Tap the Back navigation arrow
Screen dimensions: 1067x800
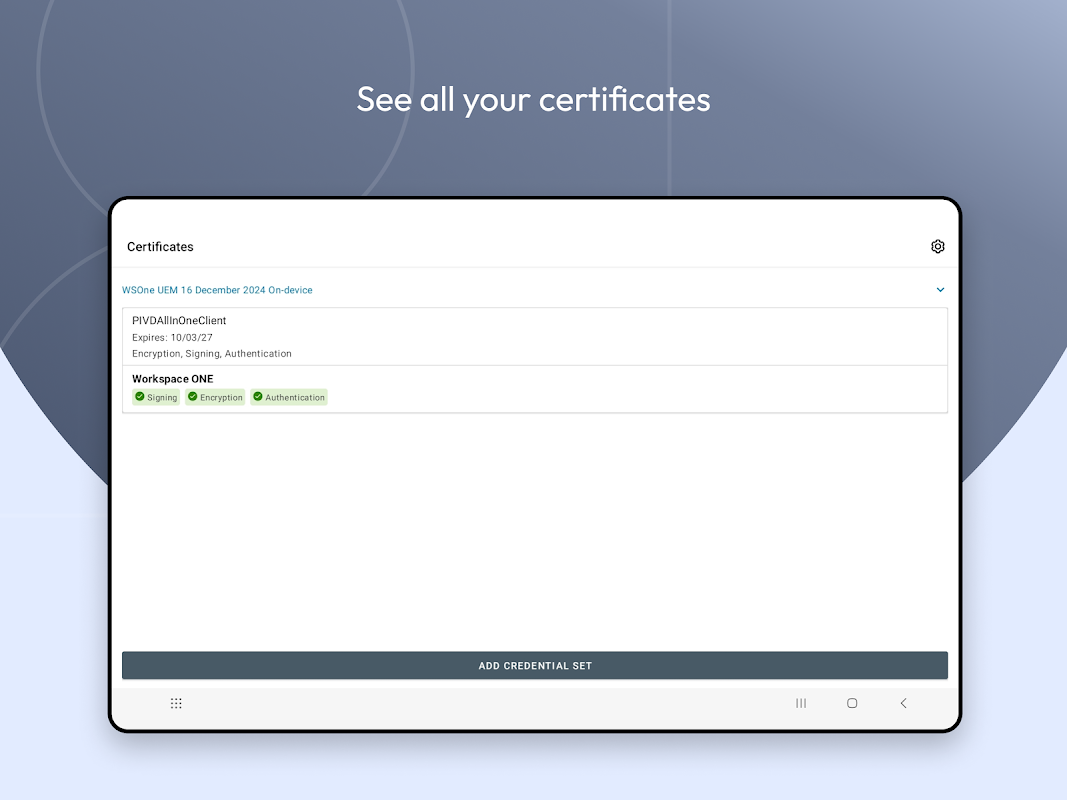[904, 703]
